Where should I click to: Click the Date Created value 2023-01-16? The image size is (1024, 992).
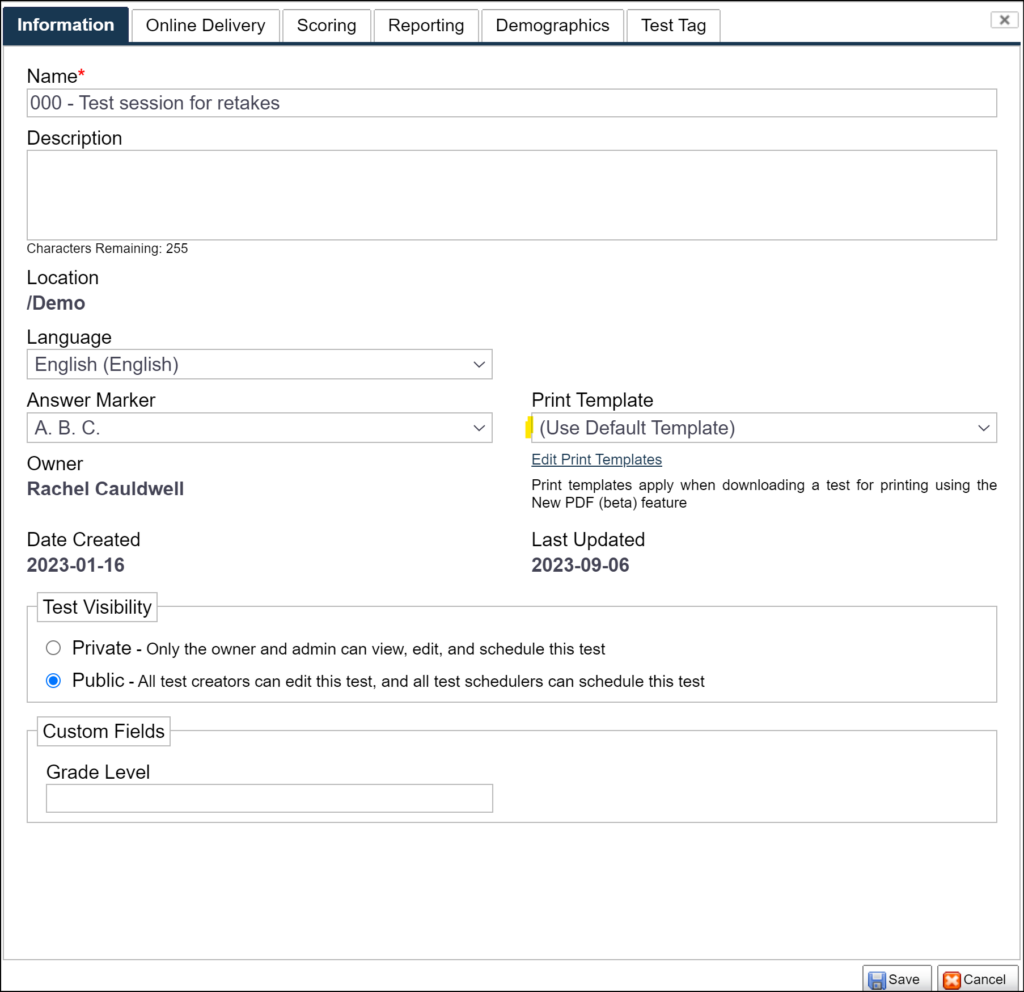pyautogui.click(x=76, y=565)
